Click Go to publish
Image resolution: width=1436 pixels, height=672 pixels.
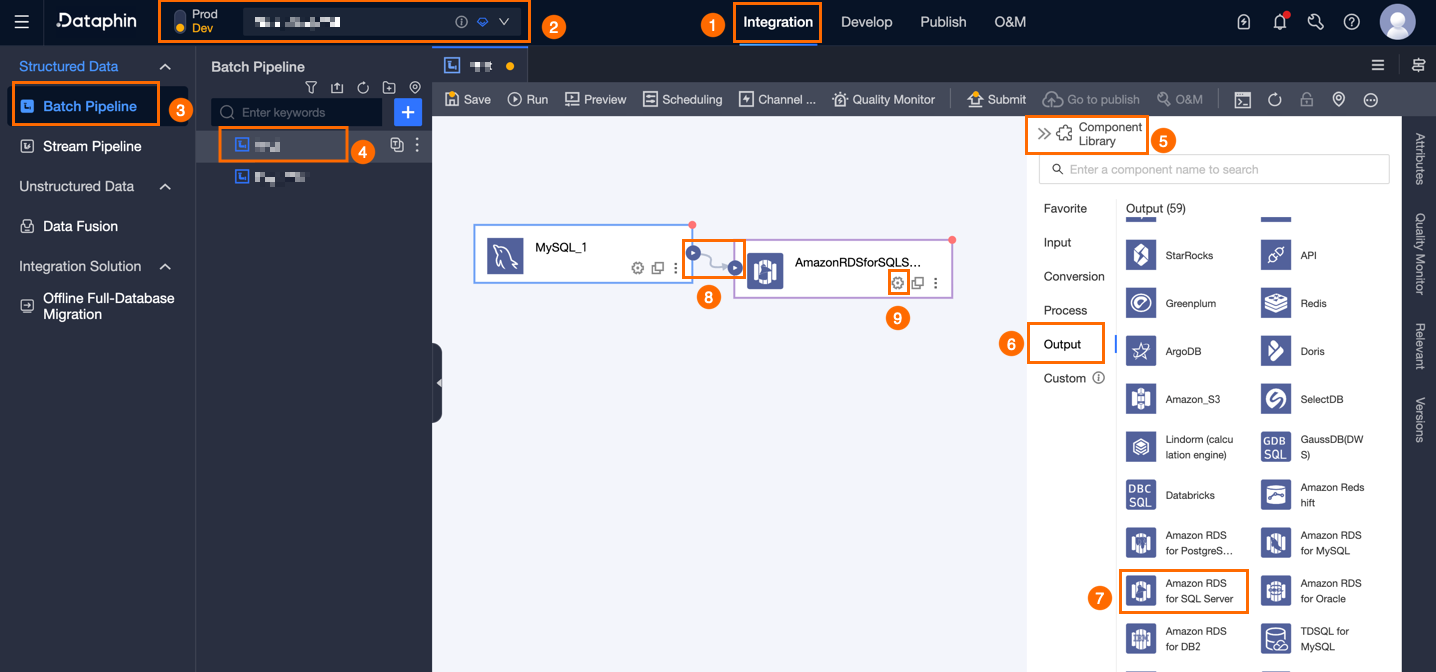(1091, 99)
